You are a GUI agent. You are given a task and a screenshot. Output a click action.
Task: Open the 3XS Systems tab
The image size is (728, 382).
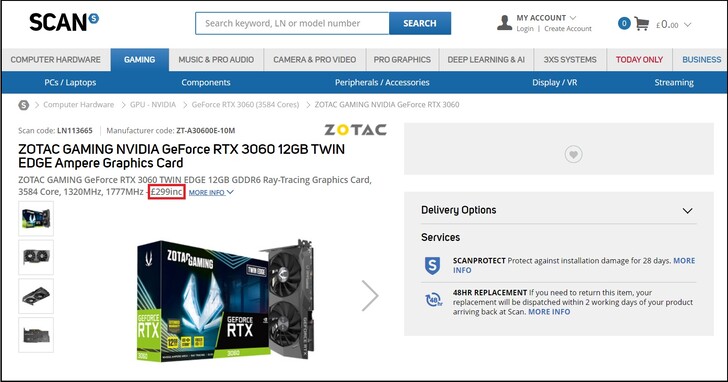click(570, 60)
